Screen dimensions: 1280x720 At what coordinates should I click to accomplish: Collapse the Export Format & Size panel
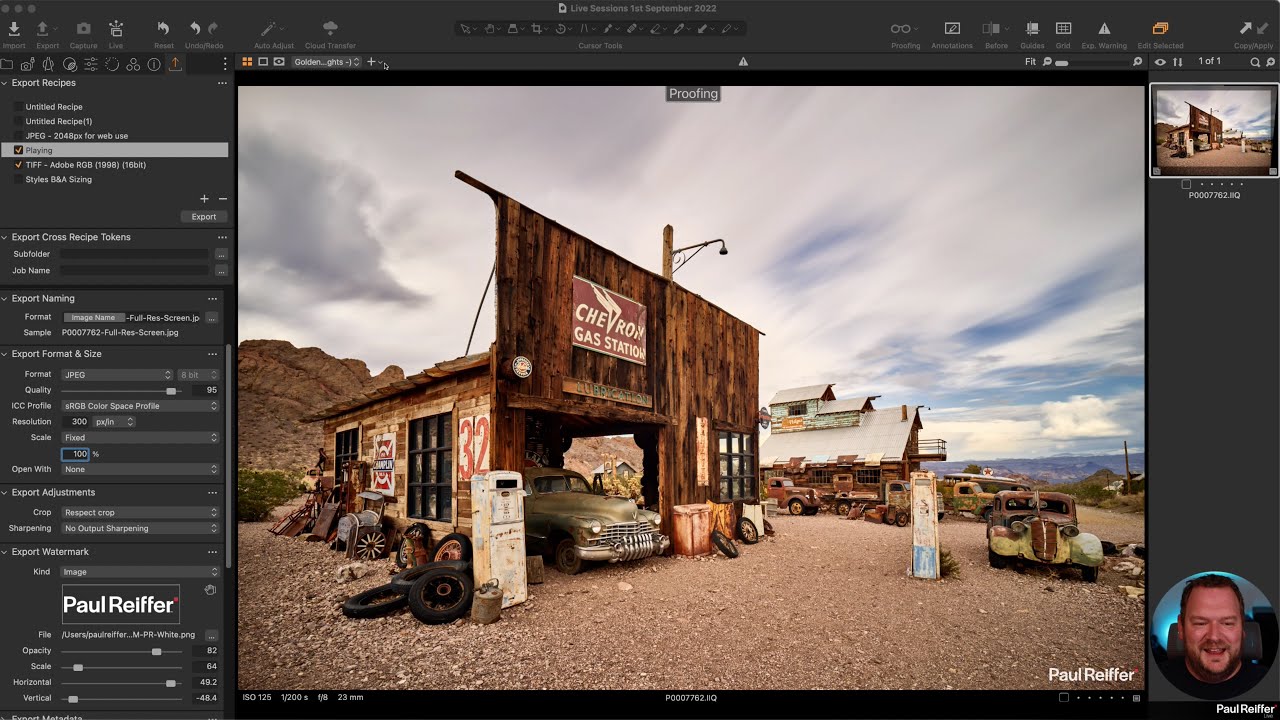tap(5, 353)
